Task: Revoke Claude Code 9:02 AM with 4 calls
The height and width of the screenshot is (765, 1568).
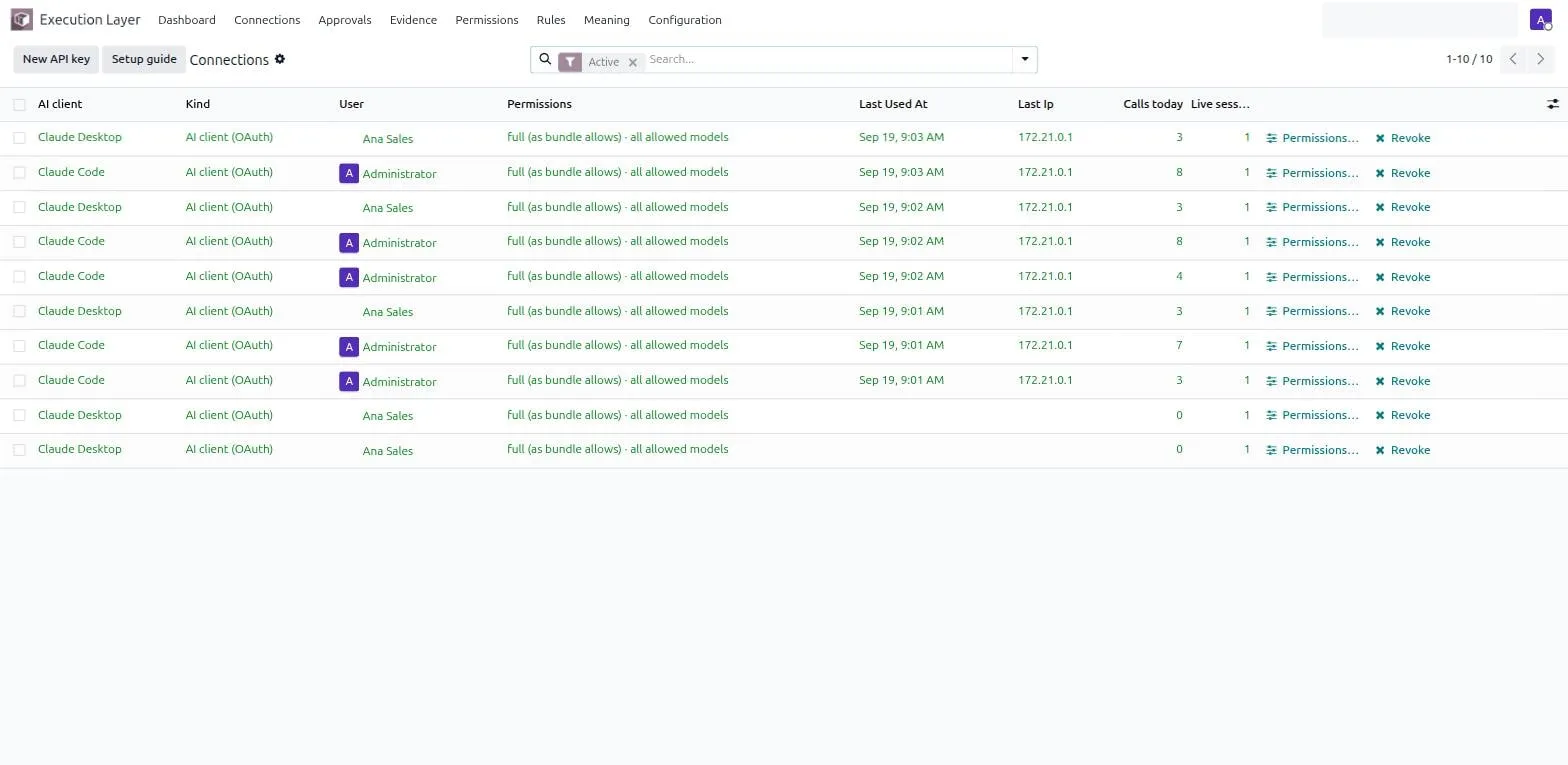Action: pyautogui.click(x=1403, y=277)
